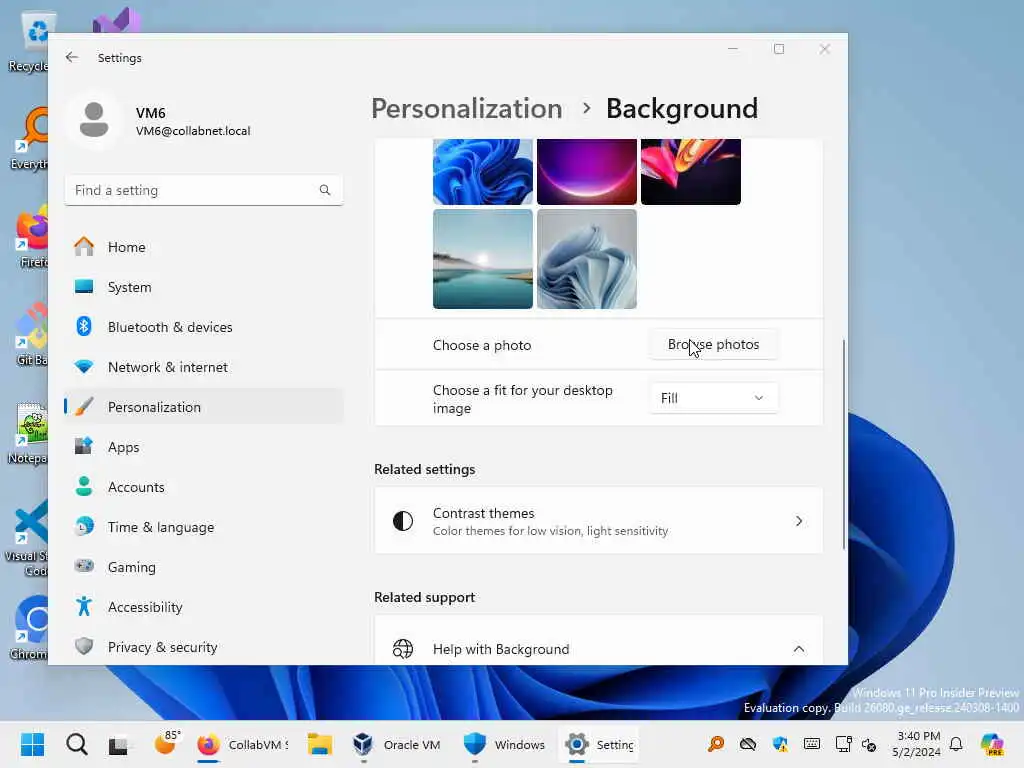The width and height of the screenshot is (1024, 768).
Task: Select Personalization in sidebar
Action: pyautogui.click(x=204, y=407)
